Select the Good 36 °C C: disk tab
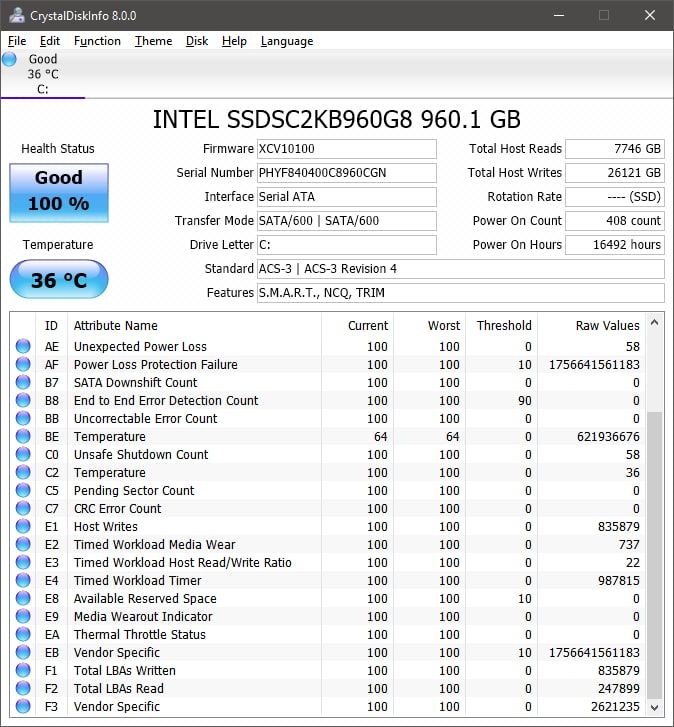674x727 pixels. point(43,74)
